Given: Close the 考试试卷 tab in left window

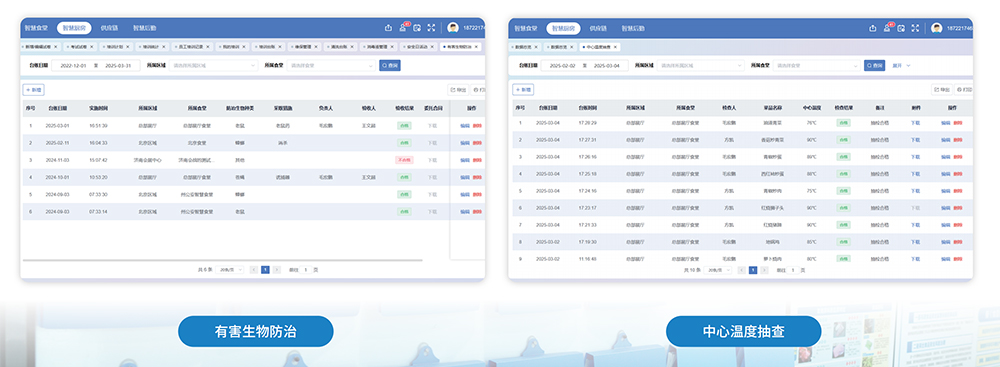Looking at the screenshot, I should coord(91,47).
